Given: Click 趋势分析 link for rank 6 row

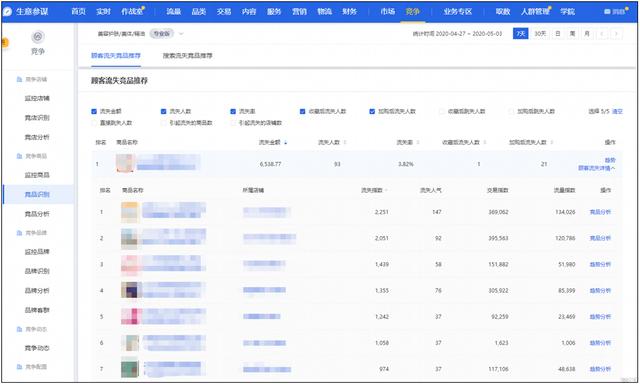Looking at the screenshot, I should (x=600, y=343).
